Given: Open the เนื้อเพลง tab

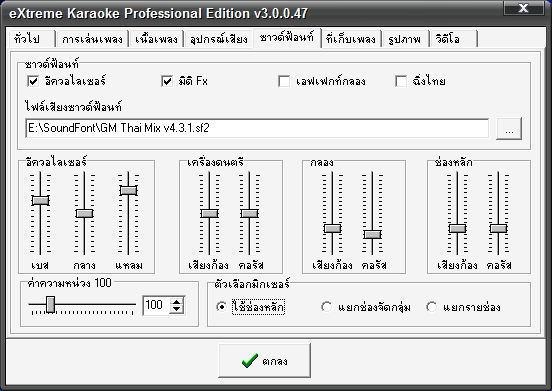Looking at the screenshot, I should [x=156, y=39].
